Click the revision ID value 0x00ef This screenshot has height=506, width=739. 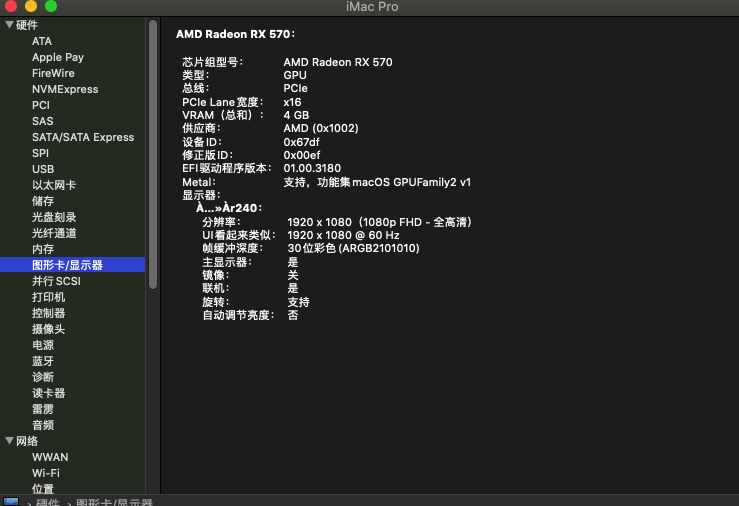point(302,155)
